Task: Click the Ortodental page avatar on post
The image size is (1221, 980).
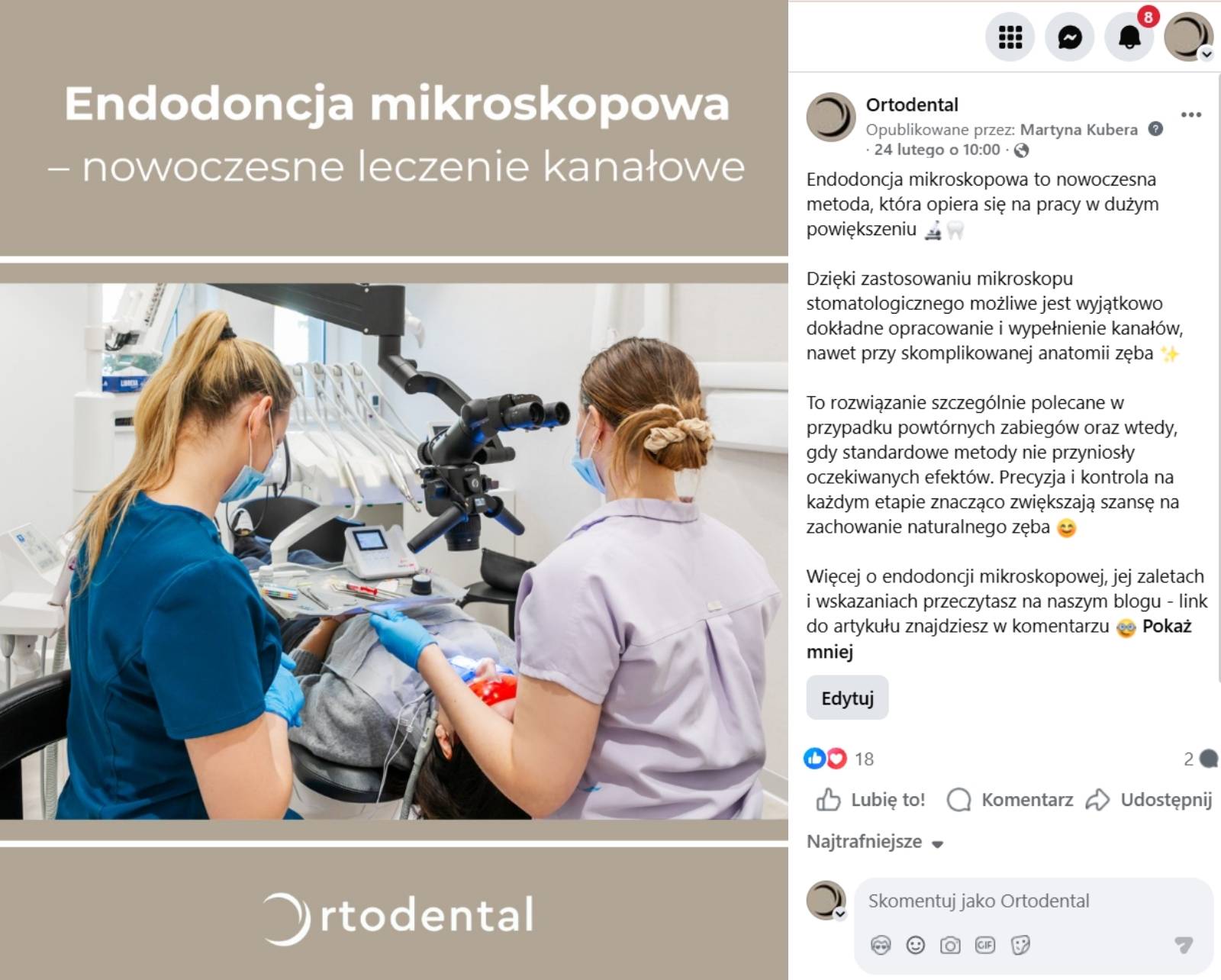Action: pos(831,118)
